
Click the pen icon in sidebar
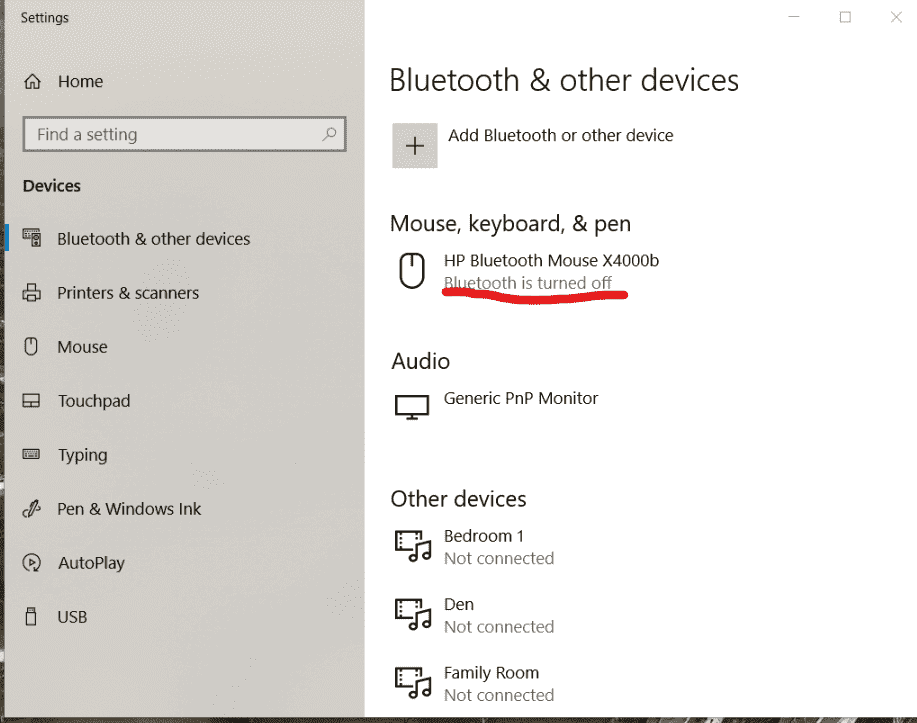pos(31,509)
